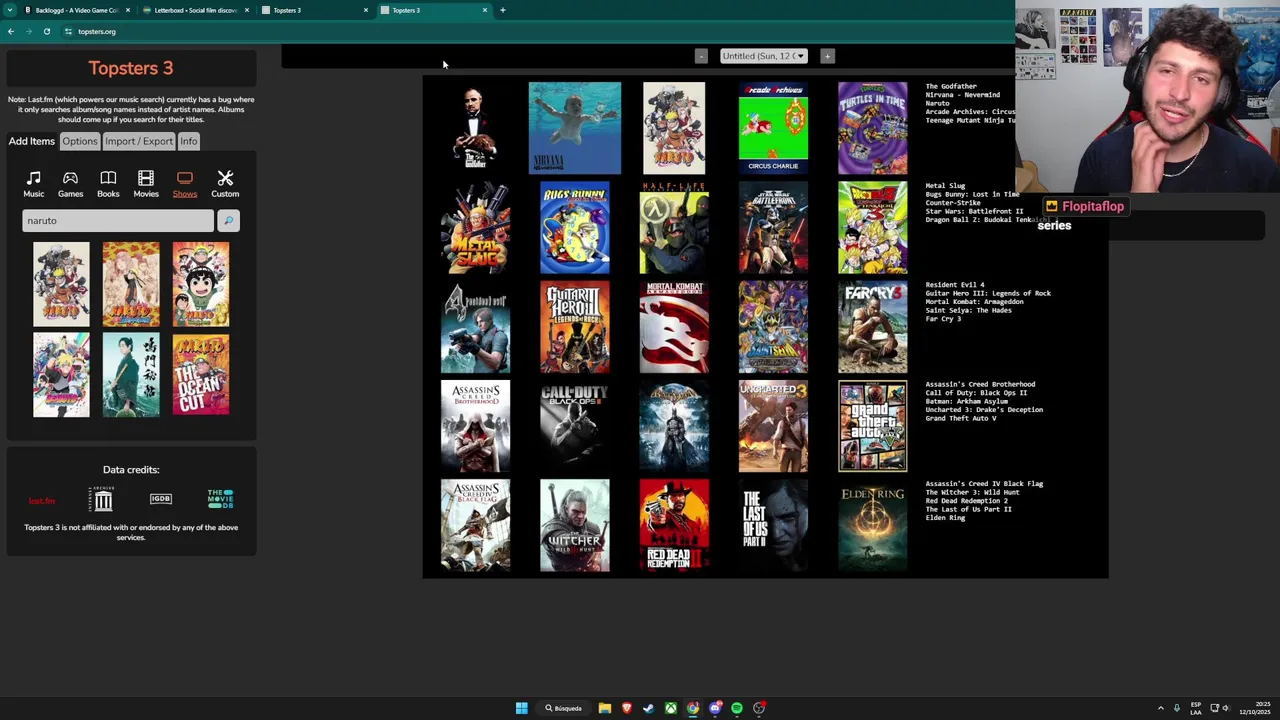
Task: Click the Metal Slug cover in chart
Action: pyautogui.click(x=475, y=227)
